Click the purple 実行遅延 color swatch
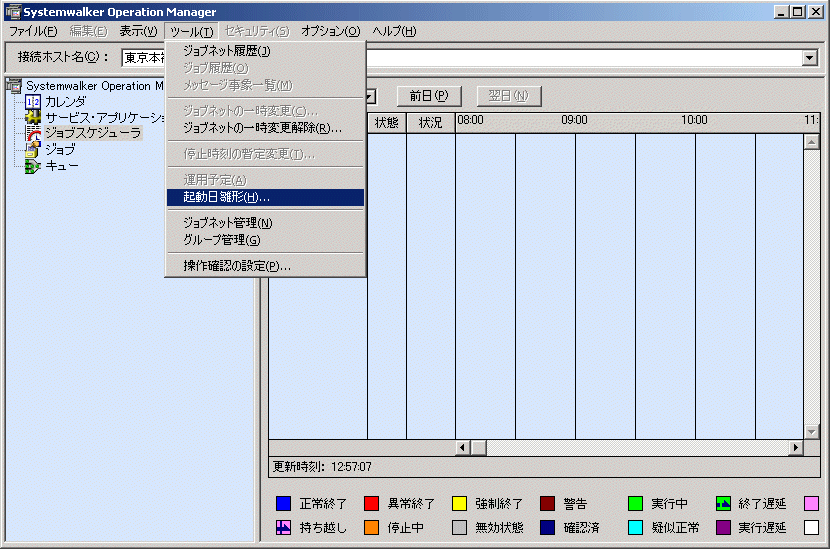This screenshot has height=549, width=830. point(723,527)
